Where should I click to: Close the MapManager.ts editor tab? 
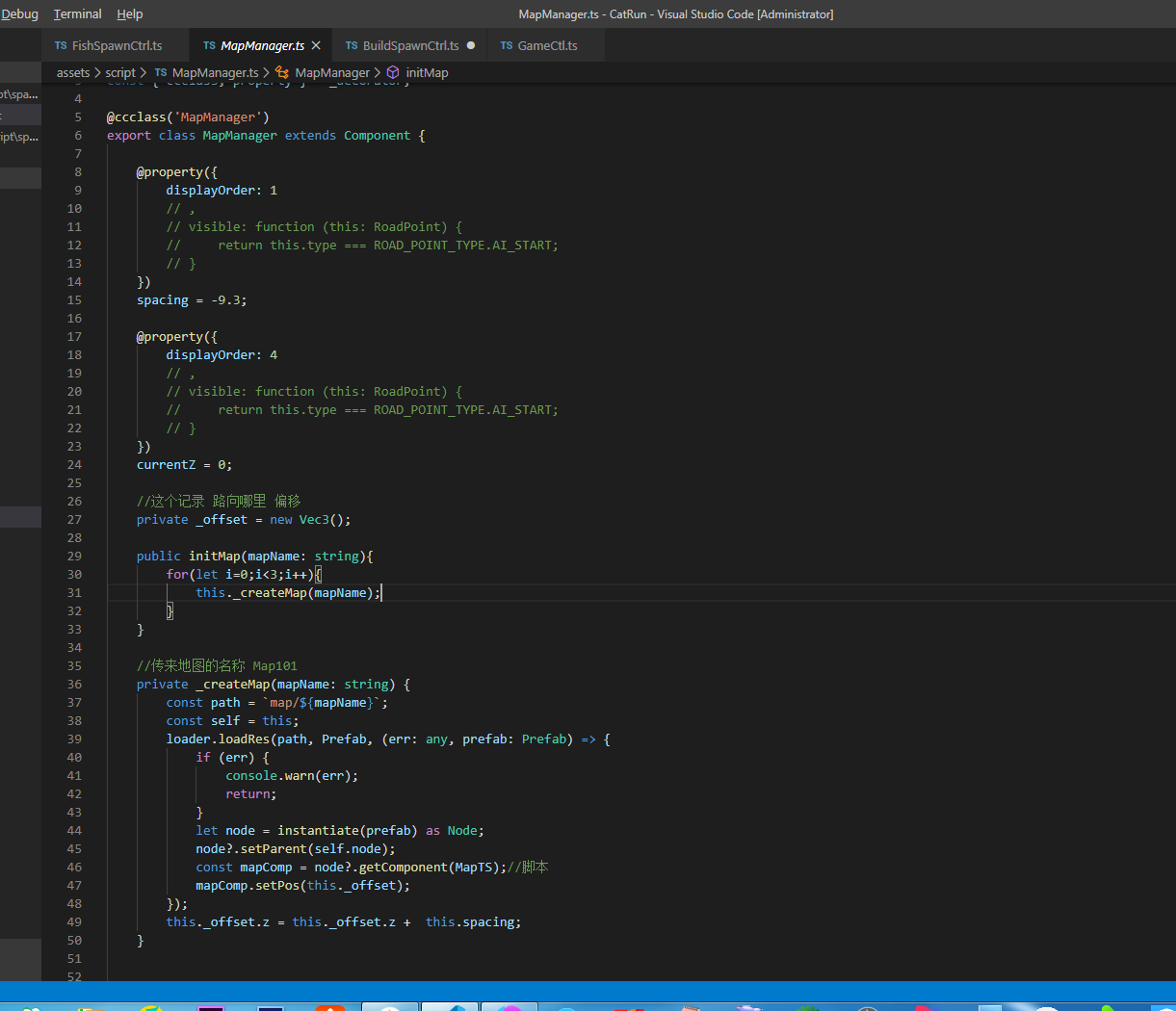tap(316, 45)
